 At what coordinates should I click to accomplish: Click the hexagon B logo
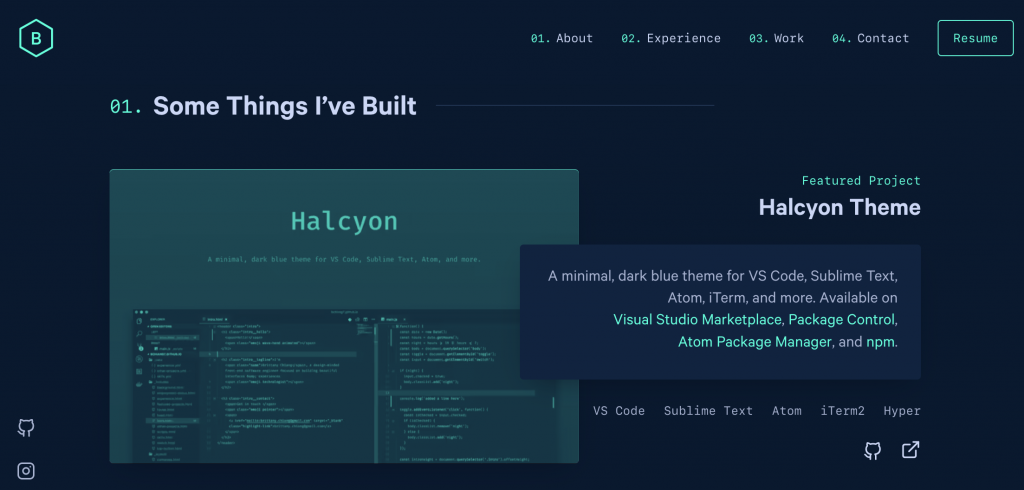pyautogui.click(x=35, y=38)
